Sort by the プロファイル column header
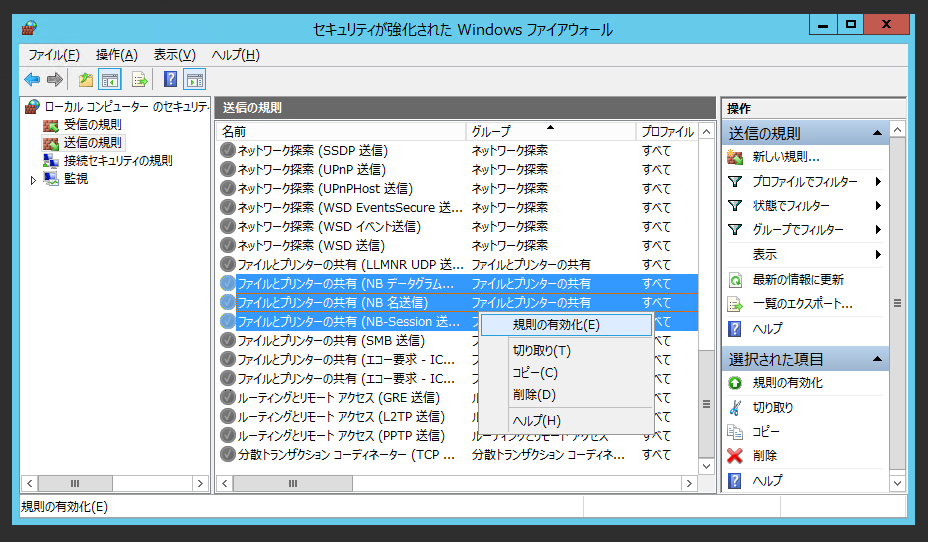The height and width of the screenshot is (542, 928). coord(667,131)
